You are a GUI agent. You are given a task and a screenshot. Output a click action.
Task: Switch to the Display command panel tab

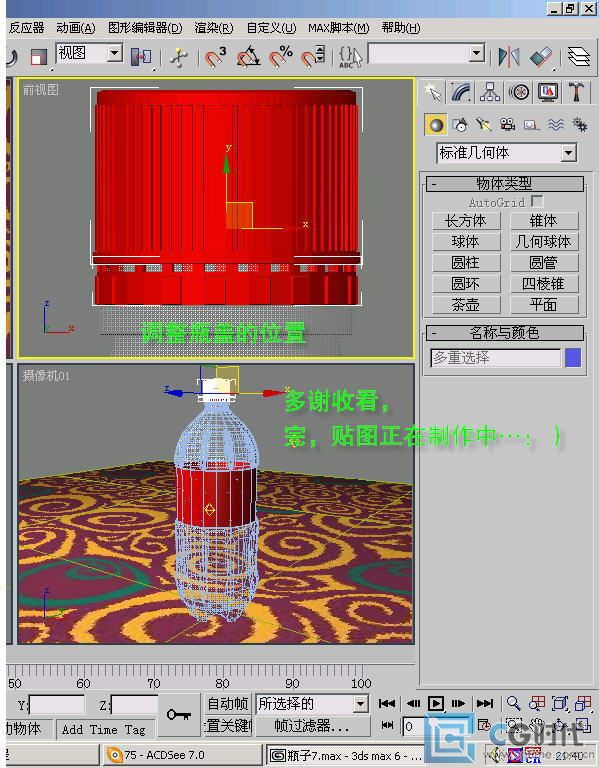548,92
